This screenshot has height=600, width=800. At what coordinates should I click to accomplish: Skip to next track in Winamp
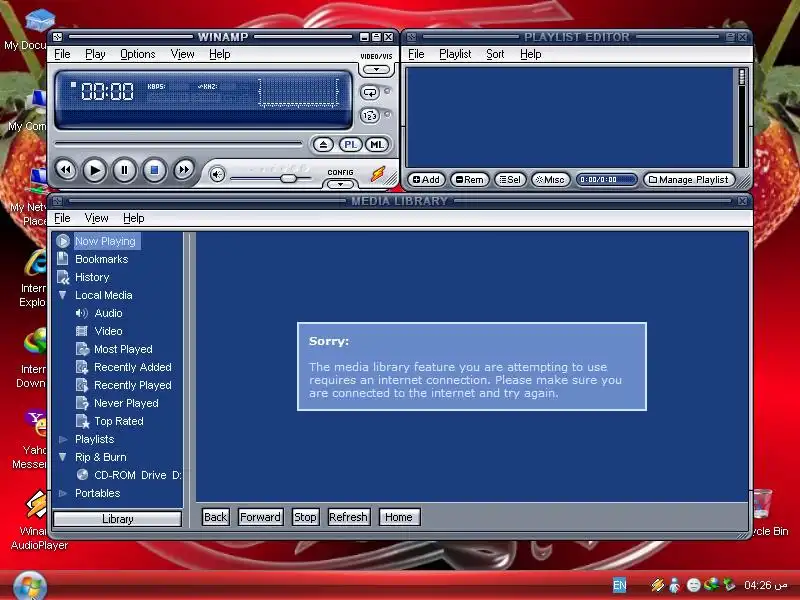[x=184, y=170]
